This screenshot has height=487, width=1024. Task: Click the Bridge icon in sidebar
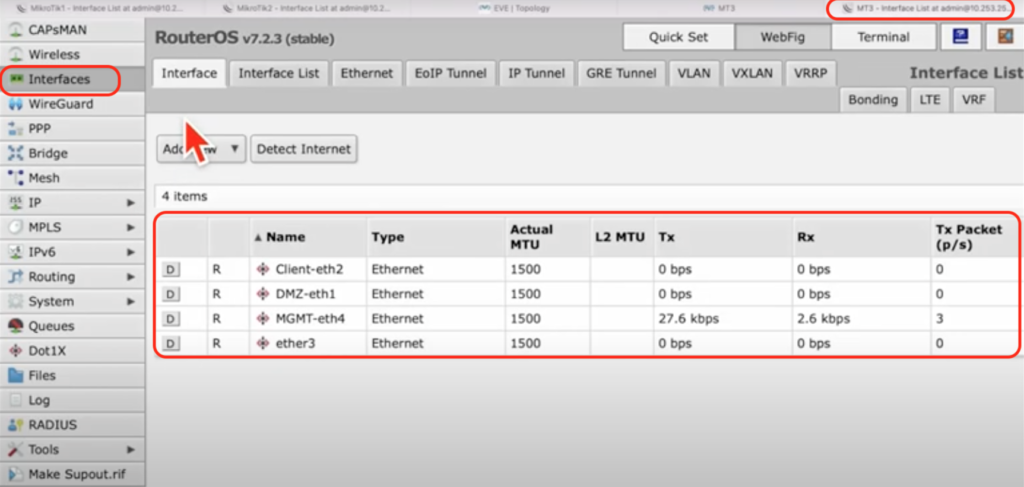coord(15,153)
